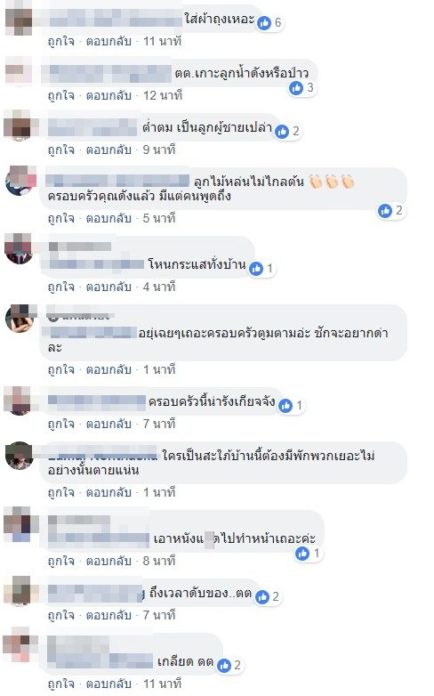Open avatar of ลูกไม้หล่นไม่ไกลต้น commenter
The image size is (434, 696).
tap(20, 181)
